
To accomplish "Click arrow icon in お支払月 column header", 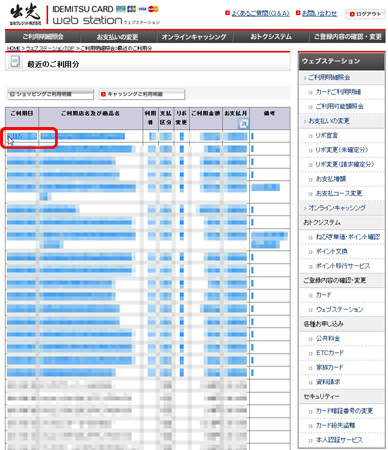I will click(243, 124).
